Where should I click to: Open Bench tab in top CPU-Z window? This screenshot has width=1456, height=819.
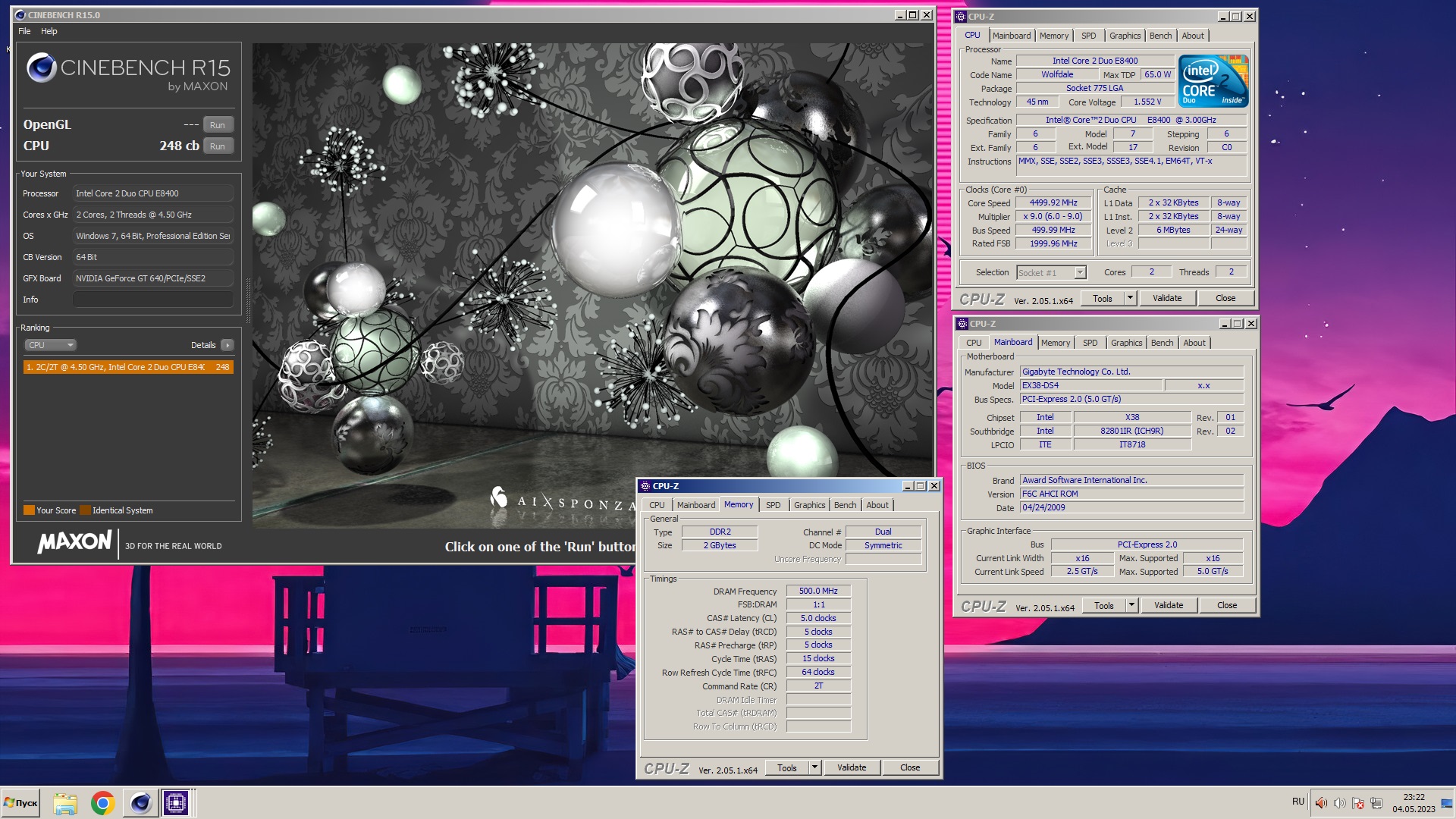tap(1161, 36)
